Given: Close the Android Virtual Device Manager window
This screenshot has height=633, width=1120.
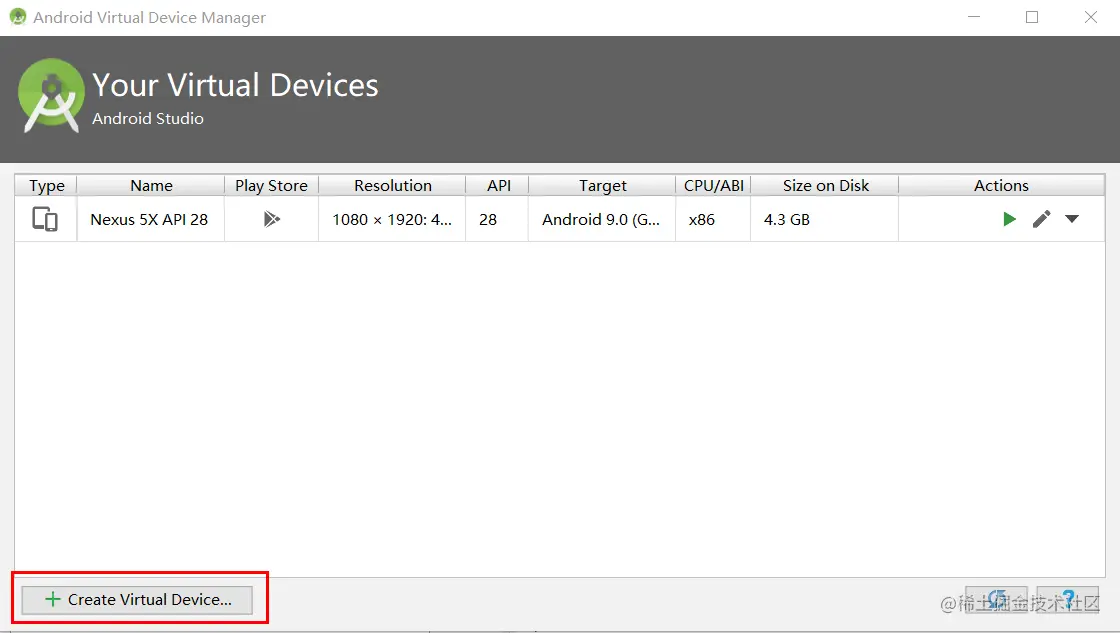Looking at the screenshot, I should point(1091,17).
